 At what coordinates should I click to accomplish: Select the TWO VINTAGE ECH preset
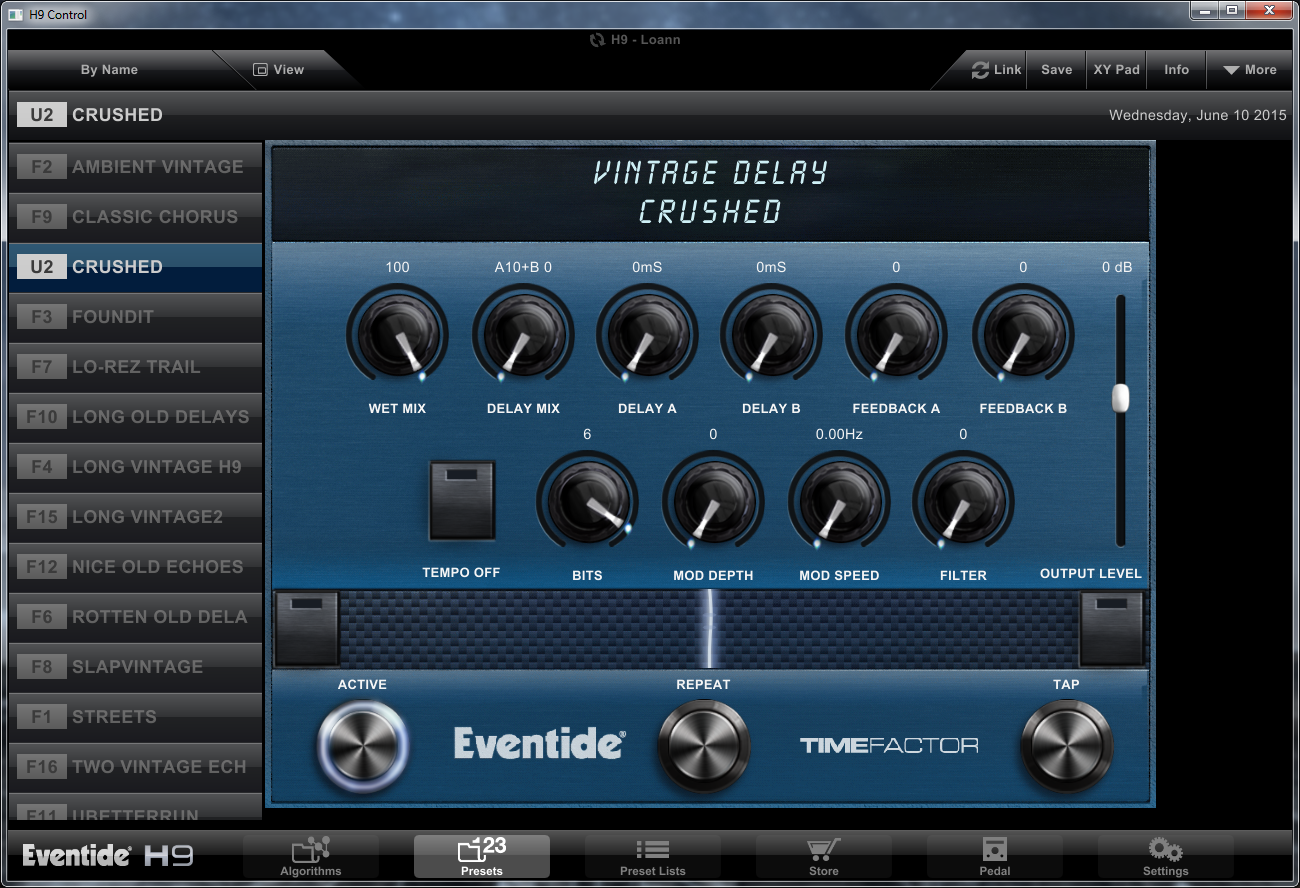pyautogui.click(x=135, y=767)
